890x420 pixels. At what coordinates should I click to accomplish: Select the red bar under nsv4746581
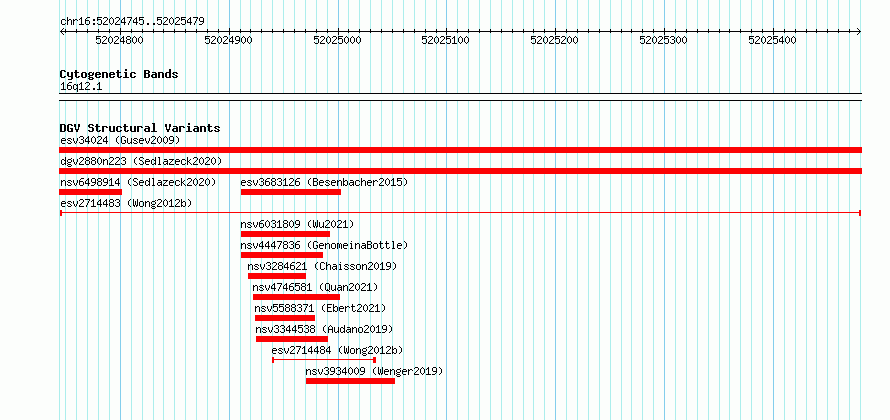296,297
